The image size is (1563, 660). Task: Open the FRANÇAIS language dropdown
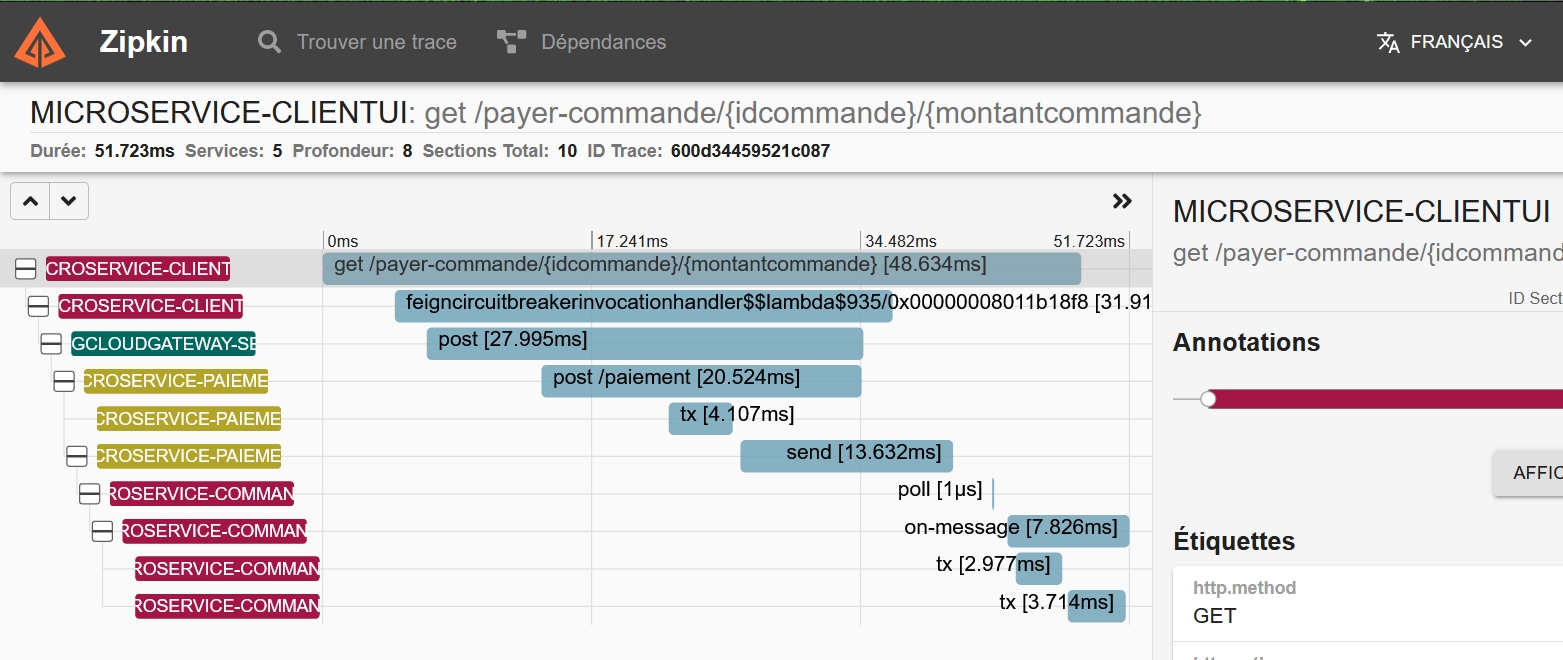click(1455, 42)
